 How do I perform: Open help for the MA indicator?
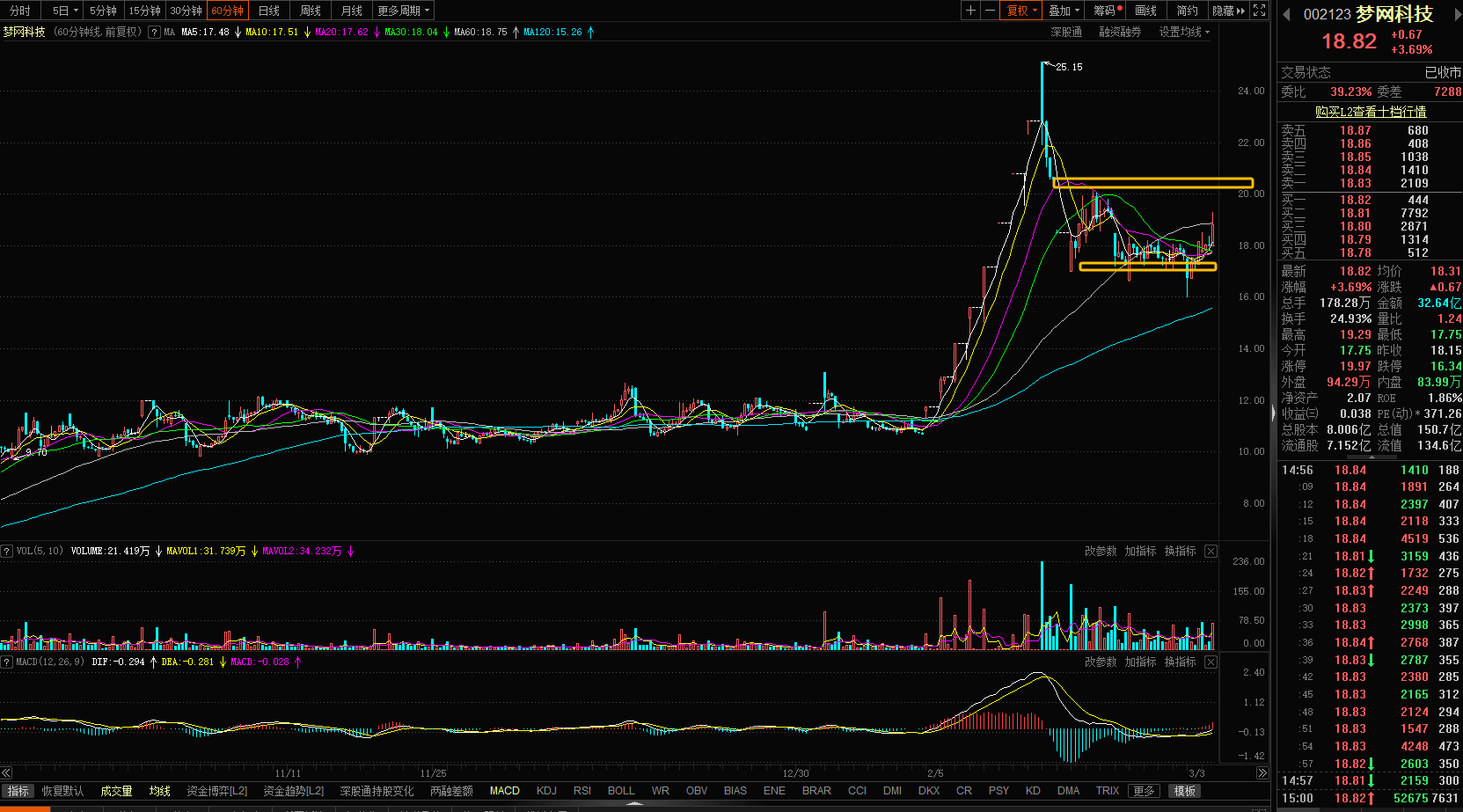[x=155, y=32]
